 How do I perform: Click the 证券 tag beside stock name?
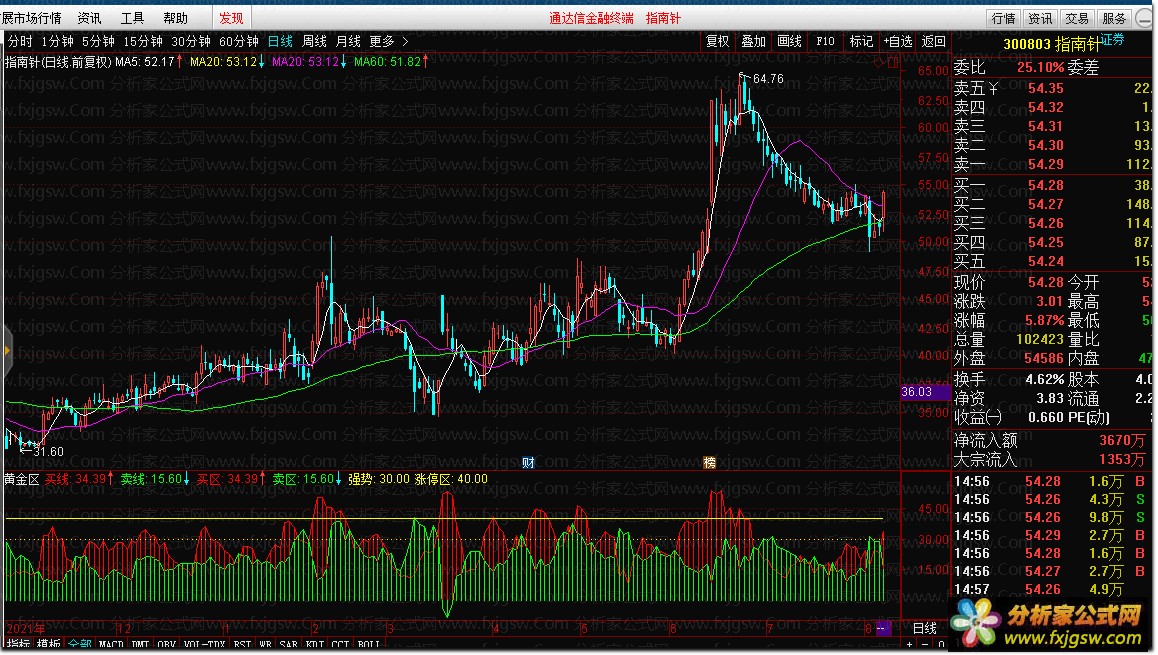tap(1112, 38)
